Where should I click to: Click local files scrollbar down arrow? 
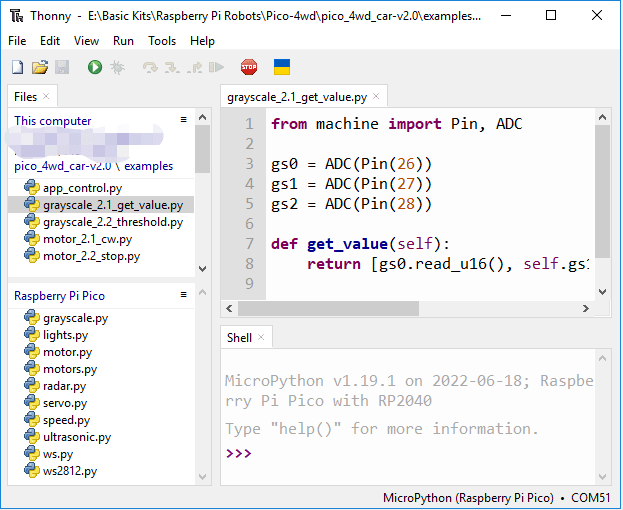(x=203, y=269)
